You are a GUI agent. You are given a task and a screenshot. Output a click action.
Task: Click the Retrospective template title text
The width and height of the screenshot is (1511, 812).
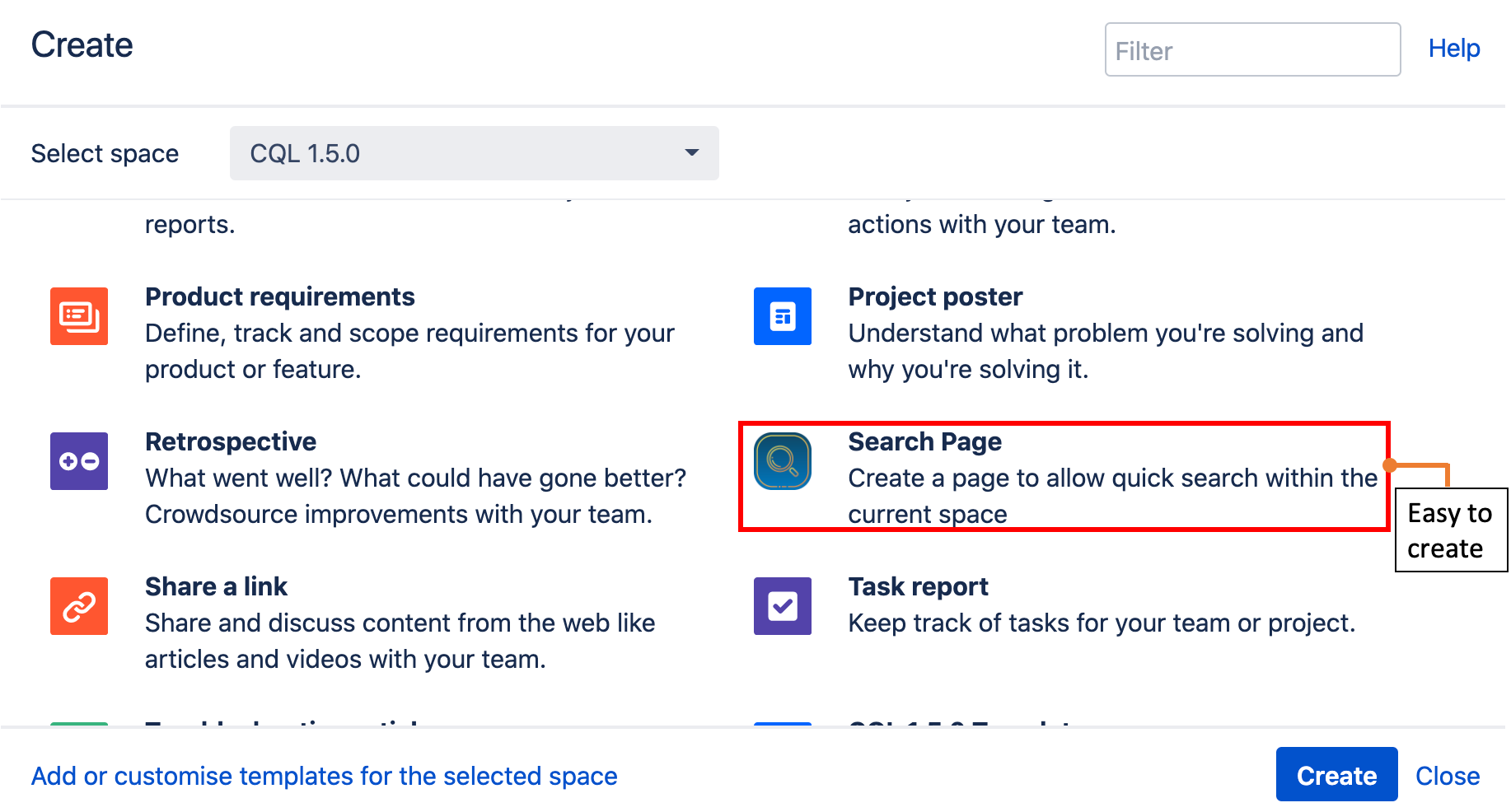pyautogui.click(x=231, y=441)
